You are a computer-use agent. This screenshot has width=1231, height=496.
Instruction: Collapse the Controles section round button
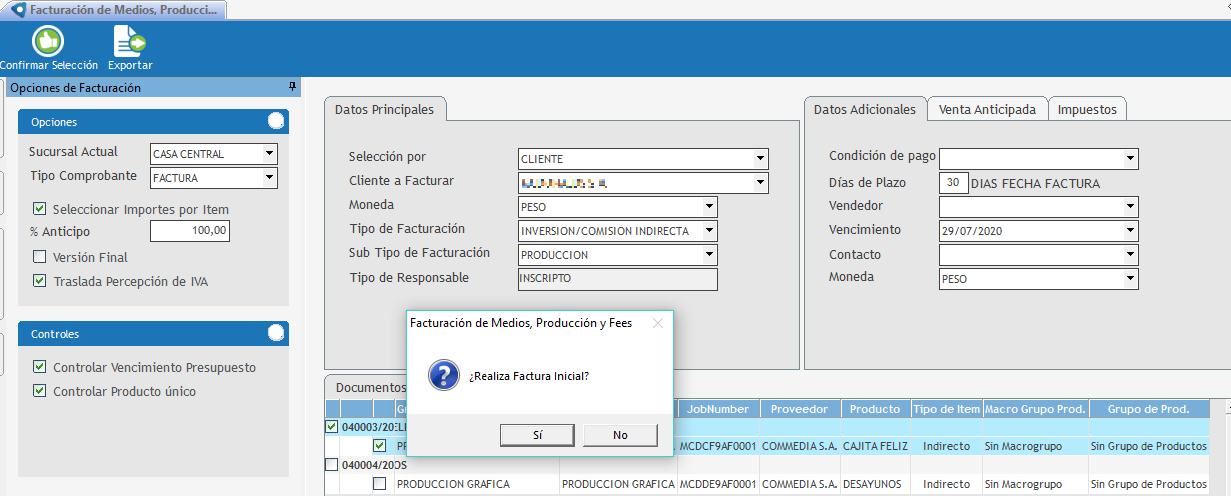tap(276, 333)
